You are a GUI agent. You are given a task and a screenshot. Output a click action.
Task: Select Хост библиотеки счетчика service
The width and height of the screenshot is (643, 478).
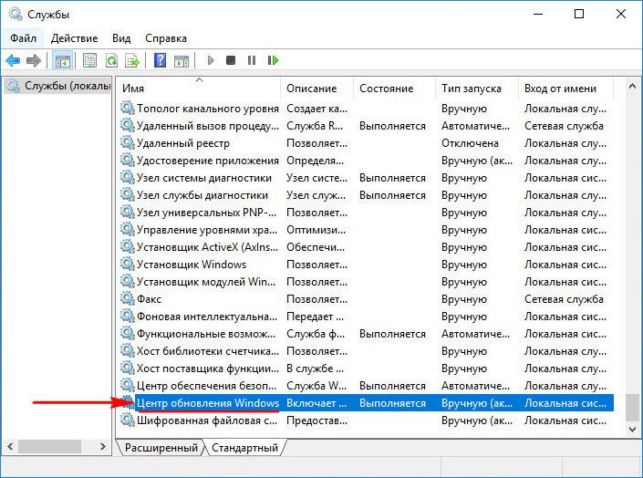pyautogui.click(x=367, y=351)
